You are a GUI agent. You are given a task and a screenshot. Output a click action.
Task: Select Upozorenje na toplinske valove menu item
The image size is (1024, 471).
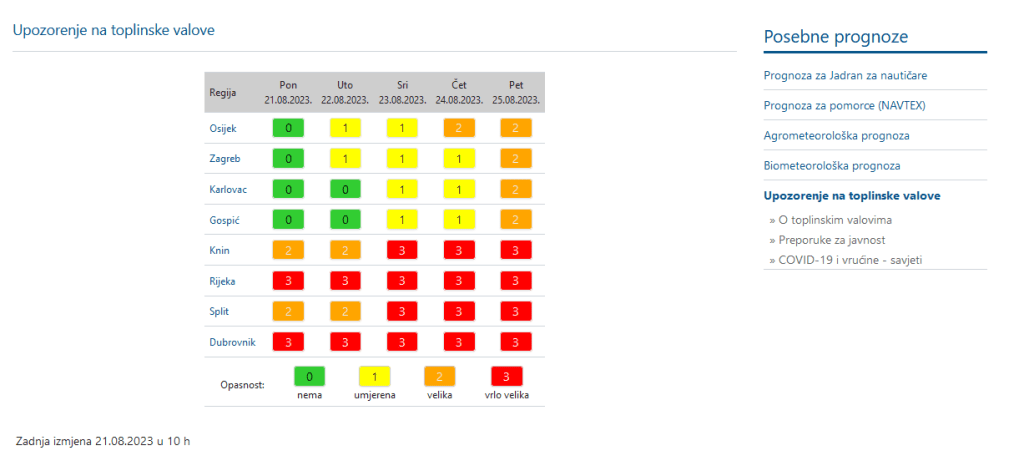(x=851, y=196)
